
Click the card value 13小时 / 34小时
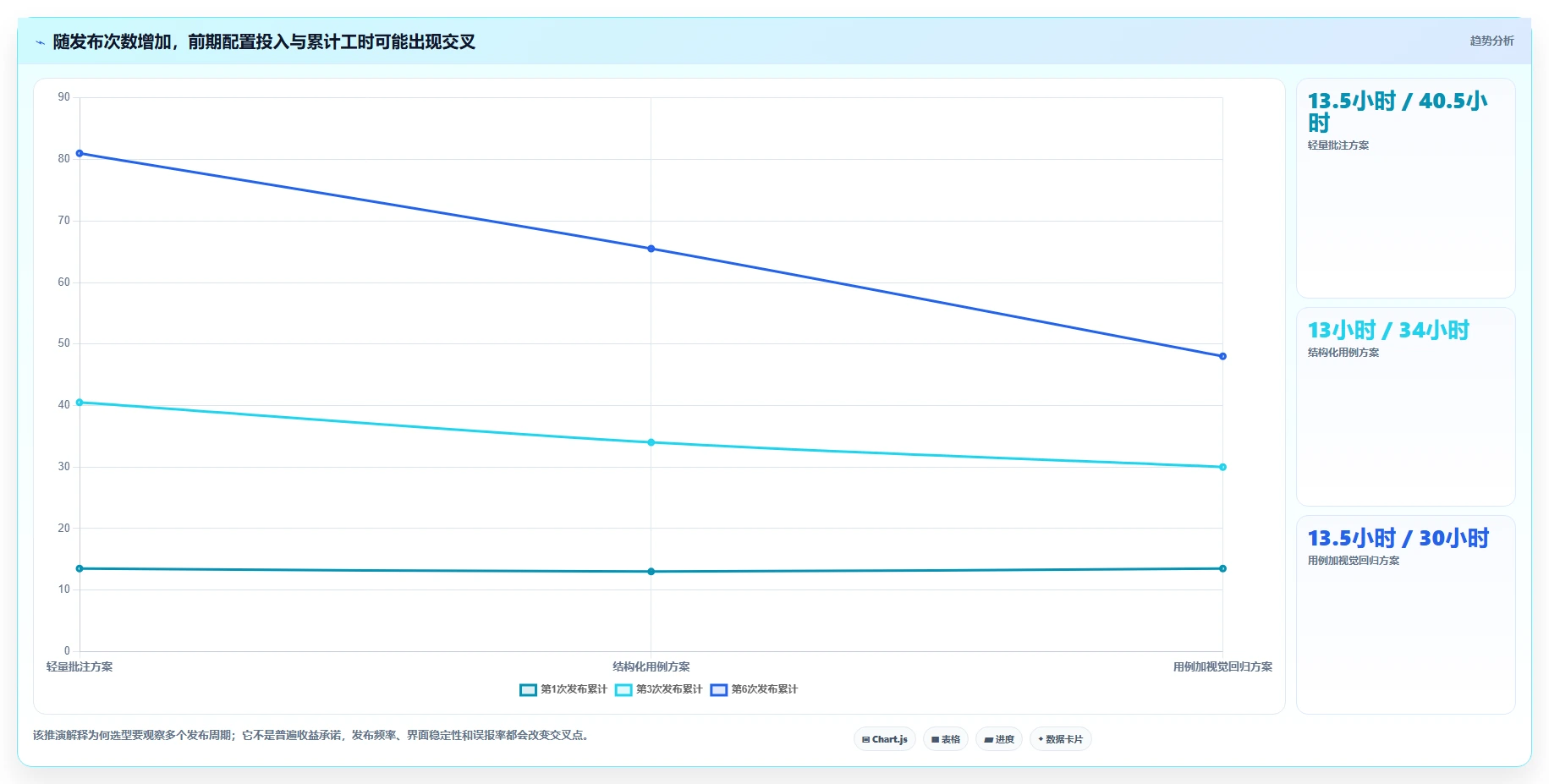(x=1388, y=330)
